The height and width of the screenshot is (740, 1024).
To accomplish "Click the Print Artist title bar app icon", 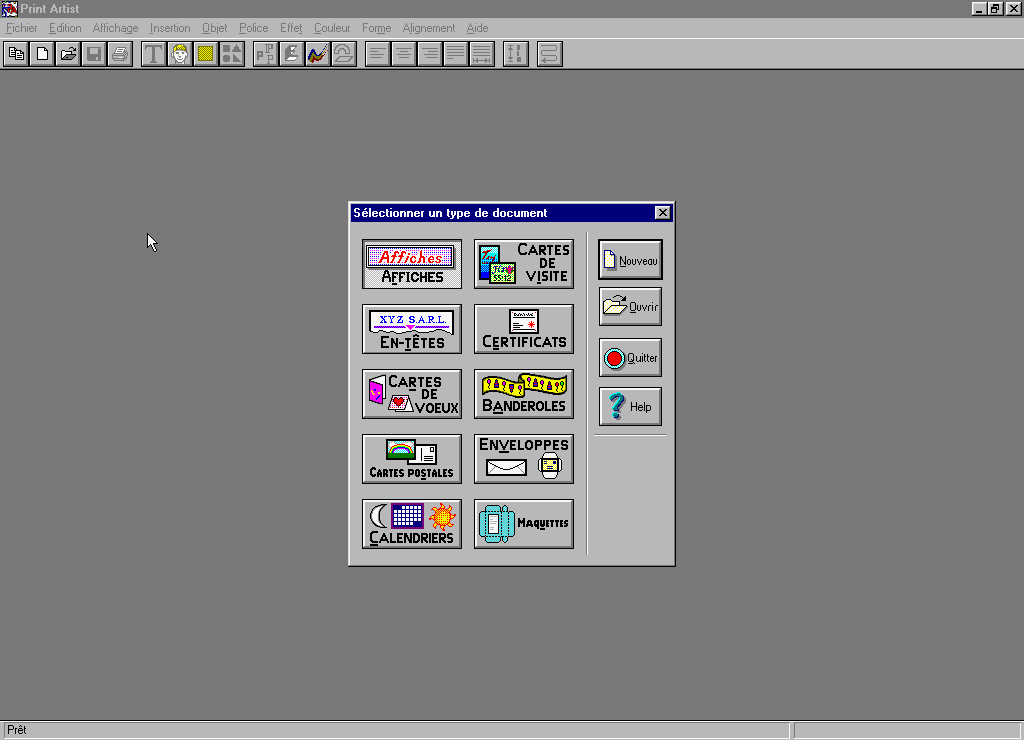I will click(9, 8).
